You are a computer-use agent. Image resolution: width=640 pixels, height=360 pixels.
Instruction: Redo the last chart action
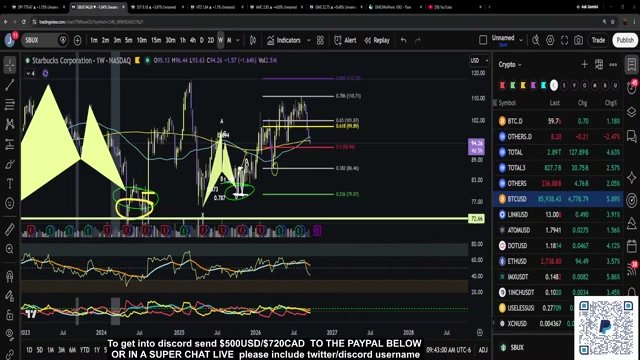pyautogui.click(x=418, y=40)
